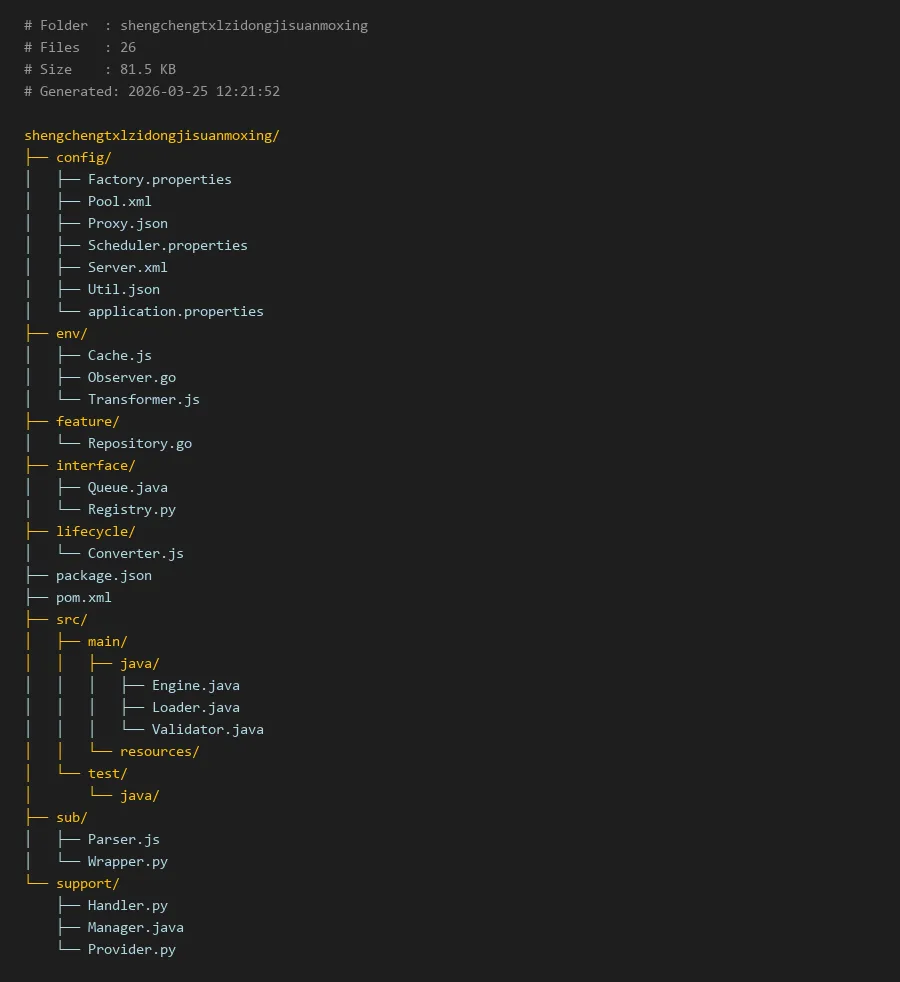Open the application.properties file

pyautogui.click(x=175, y=311)
